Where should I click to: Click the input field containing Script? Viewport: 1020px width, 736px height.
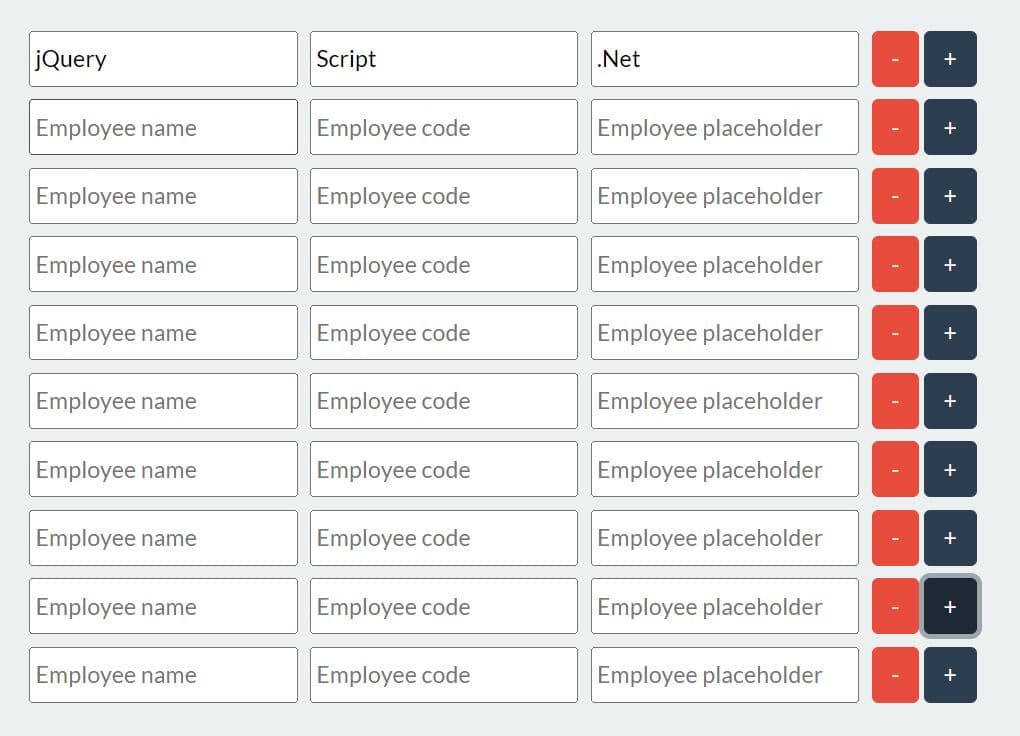pos(444,59)
